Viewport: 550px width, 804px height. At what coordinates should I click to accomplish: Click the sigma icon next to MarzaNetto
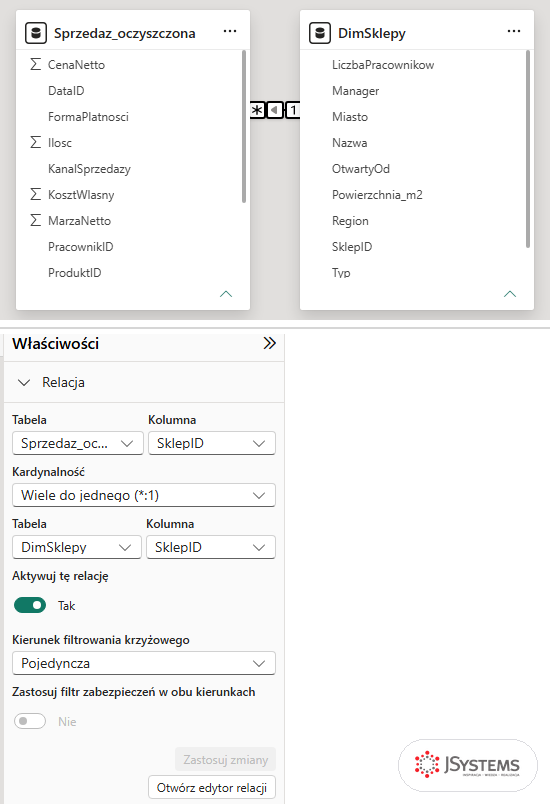click(x=35, y=220)
